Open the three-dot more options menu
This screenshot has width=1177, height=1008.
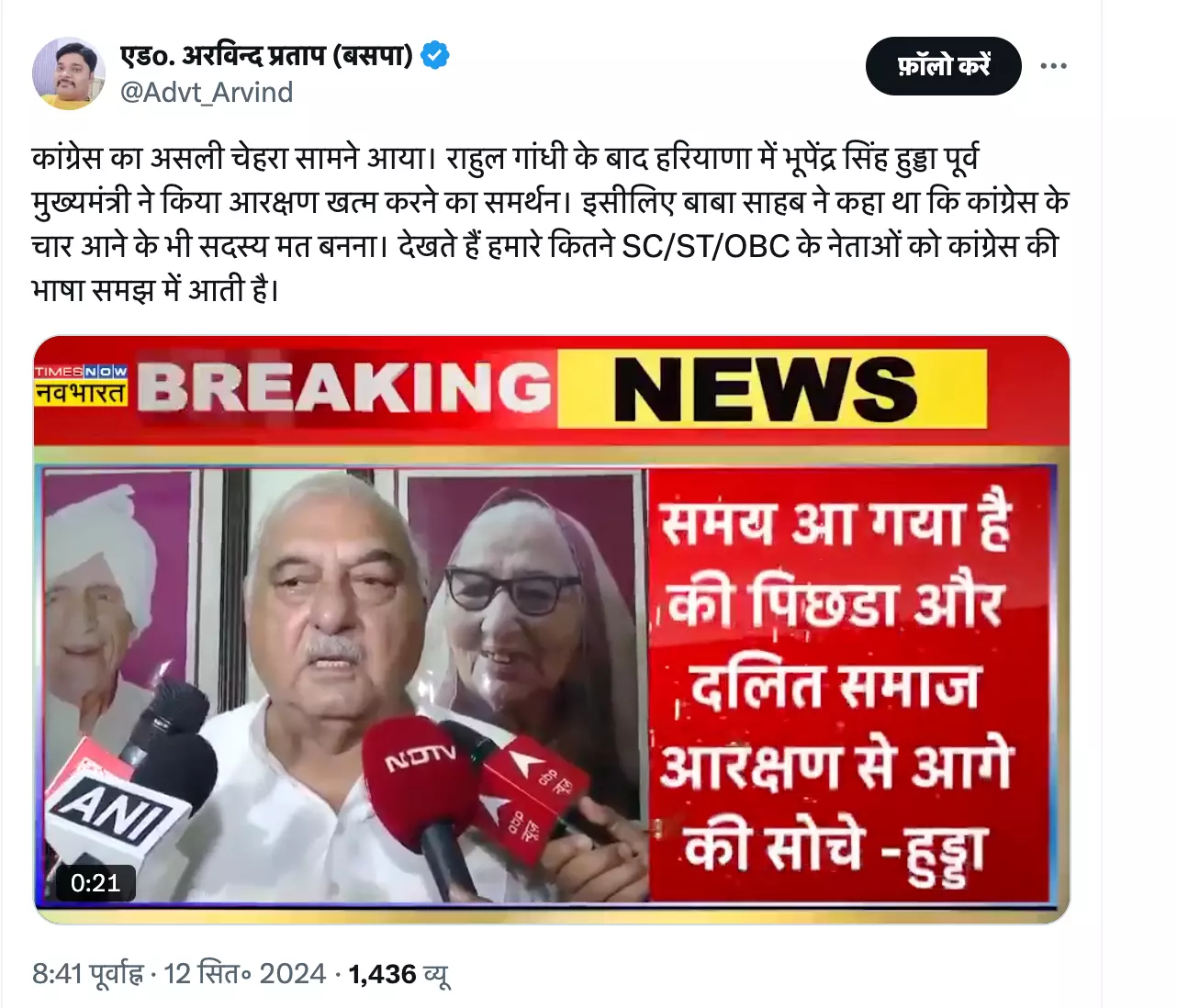tap(1053, 66)
